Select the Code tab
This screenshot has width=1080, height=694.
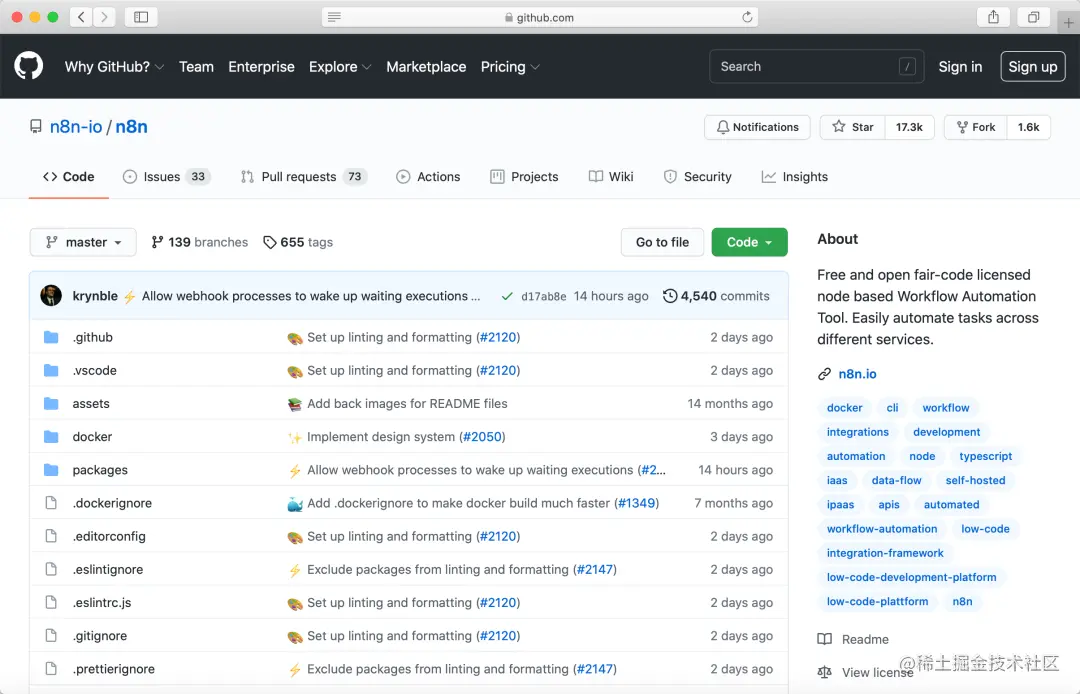[68, 177]
